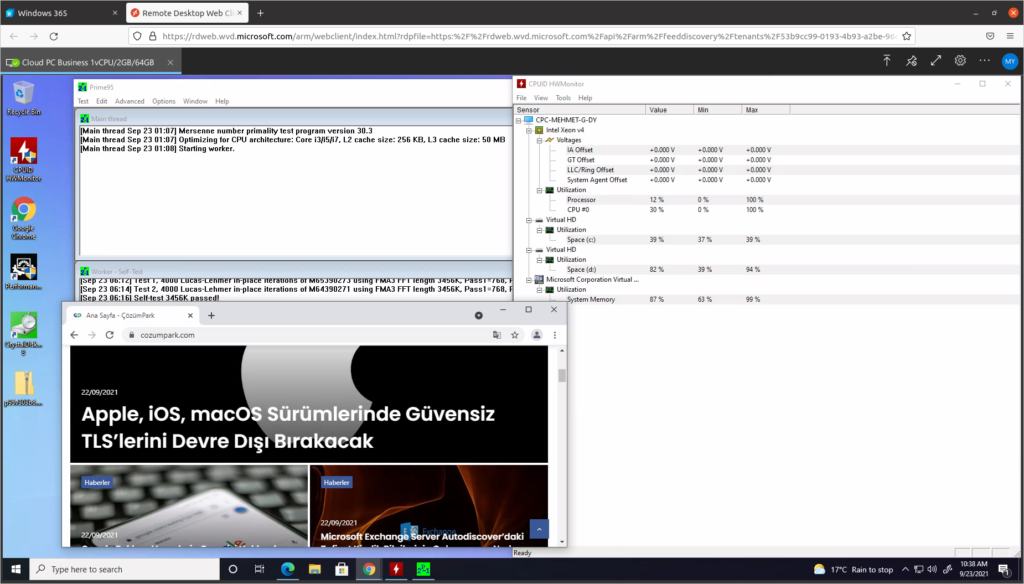Collapse the Virtual HD node containing Space (c:)
Image resolution: width=1024 pixels, height=584 pixels.
[529, 220]
